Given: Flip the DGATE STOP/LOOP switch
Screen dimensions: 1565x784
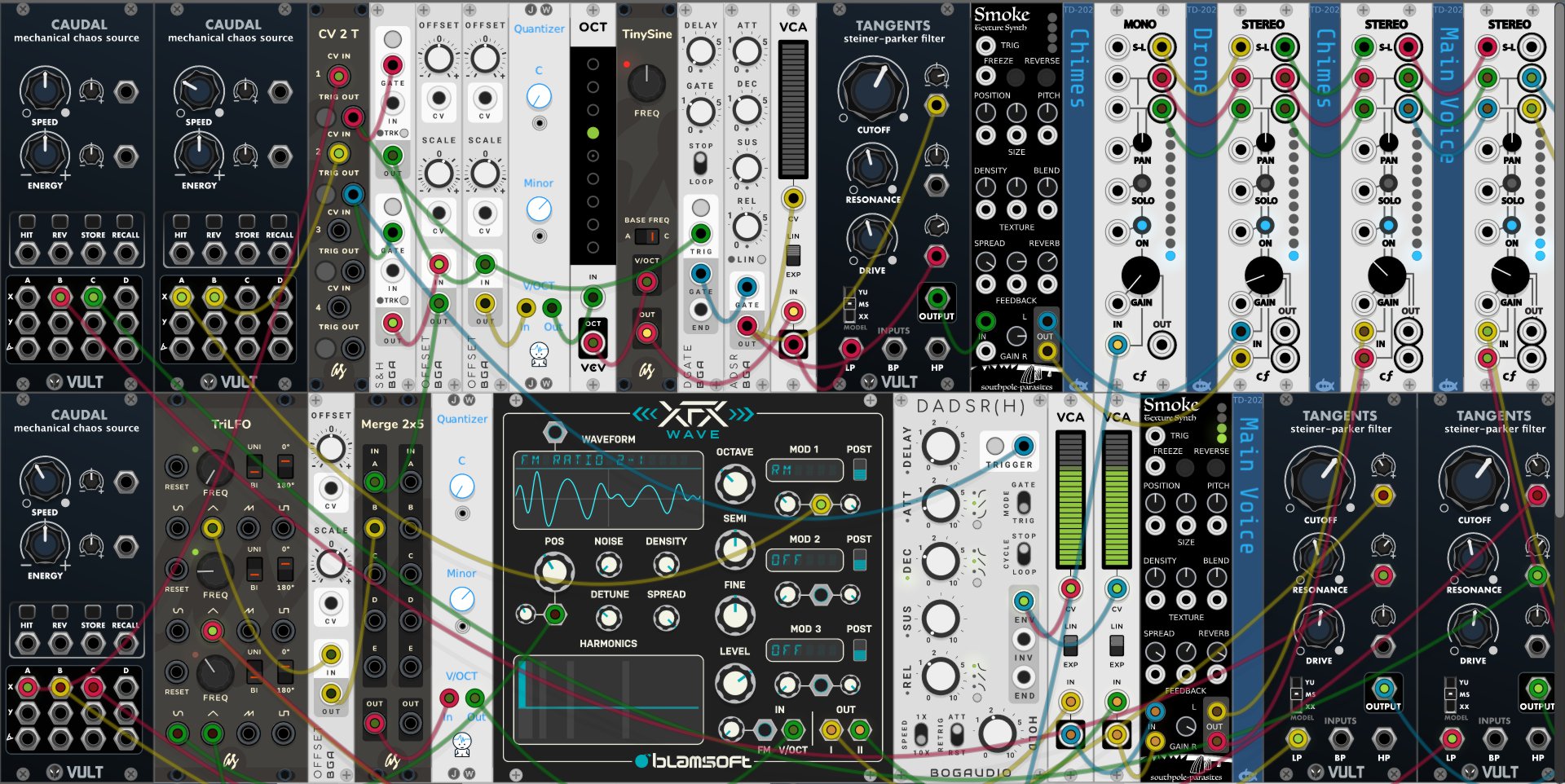Looking at the screenshot, I should click(700, 163).
